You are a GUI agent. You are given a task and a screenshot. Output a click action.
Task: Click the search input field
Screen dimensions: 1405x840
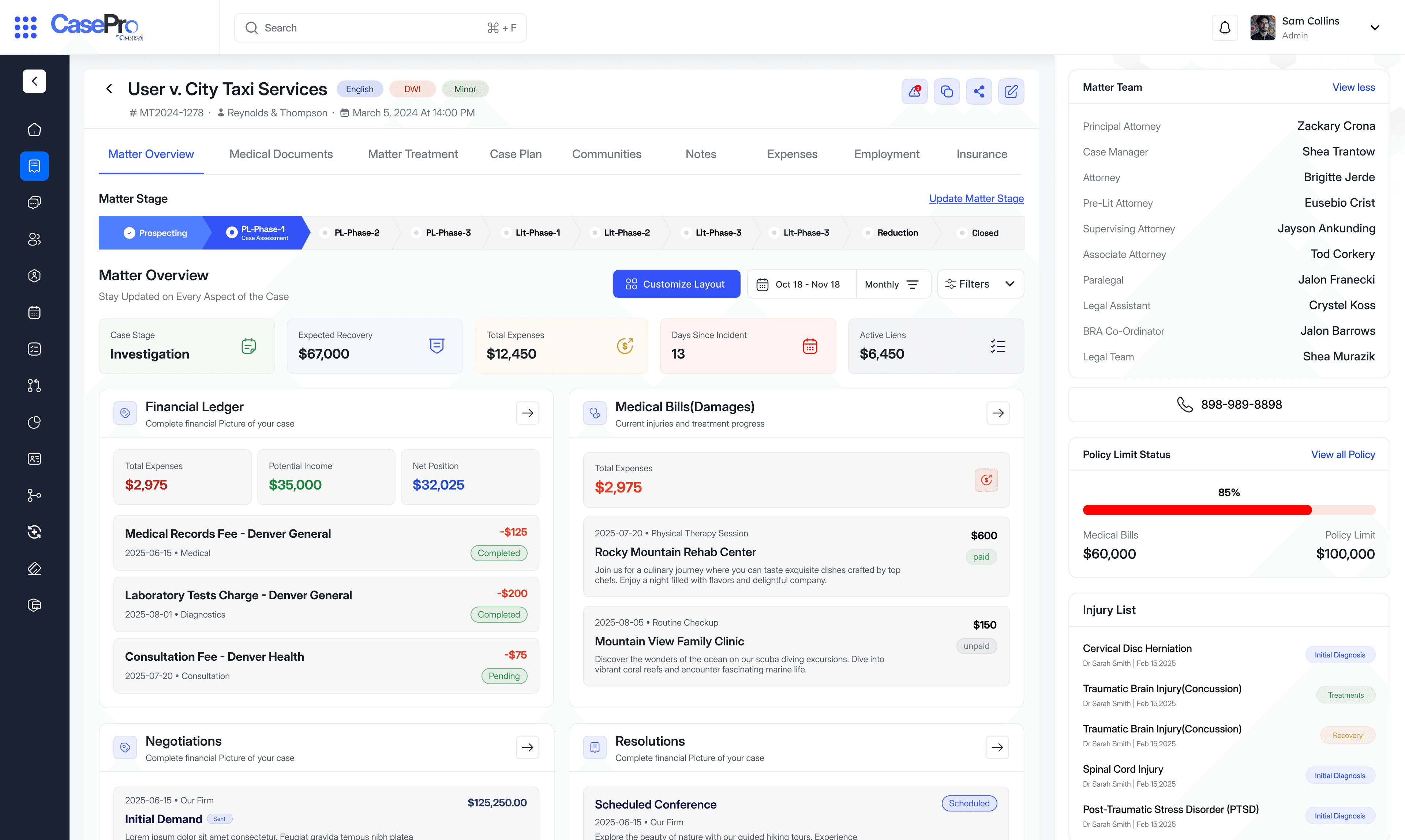click(x=380, y=27)
